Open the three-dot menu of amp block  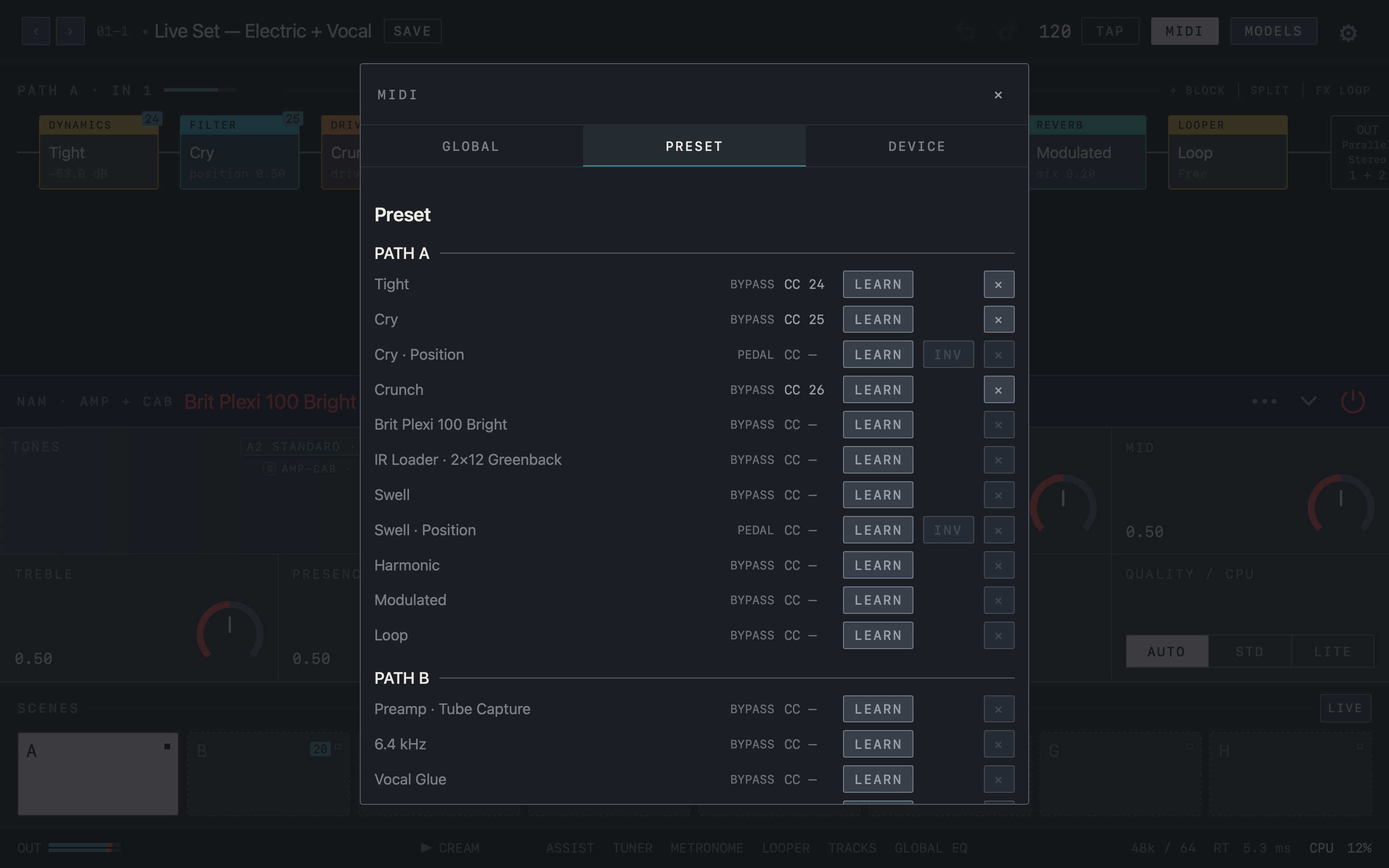click(x=1265, y=401)
